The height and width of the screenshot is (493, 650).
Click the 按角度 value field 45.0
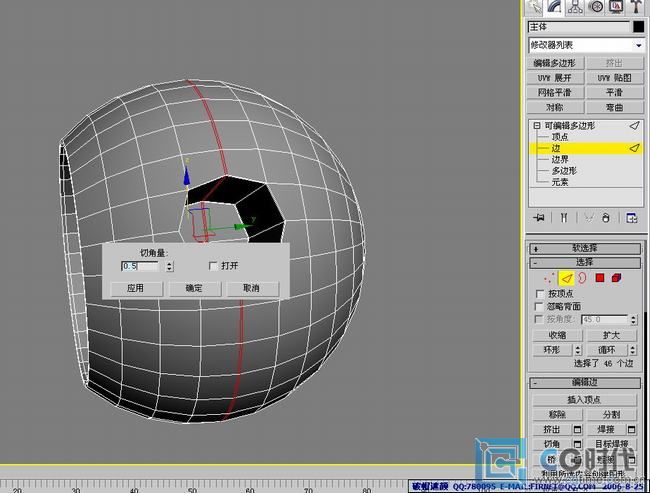pyautogui.click(x=605, y=319)
